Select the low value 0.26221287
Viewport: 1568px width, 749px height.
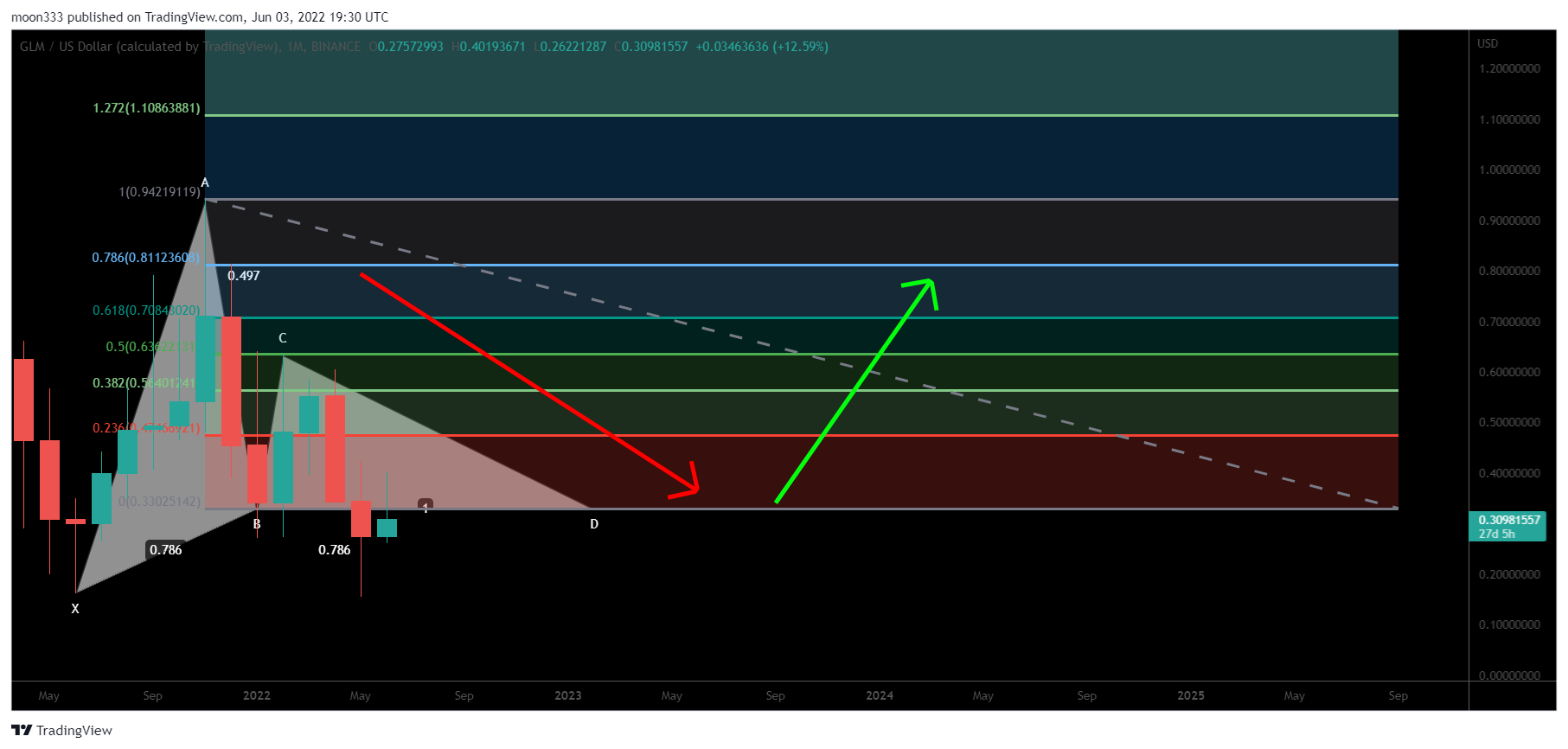tap(573, 47)
